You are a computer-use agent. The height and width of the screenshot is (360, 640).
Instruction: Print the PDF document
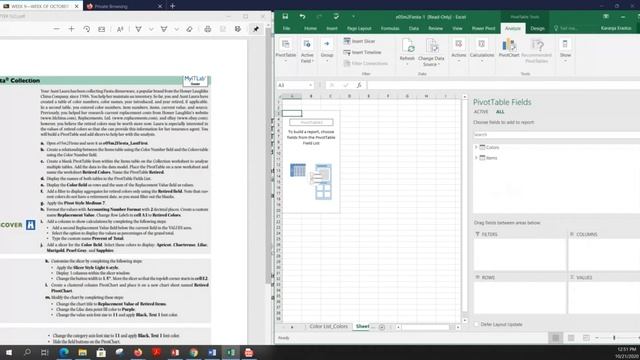coord(208,29)
